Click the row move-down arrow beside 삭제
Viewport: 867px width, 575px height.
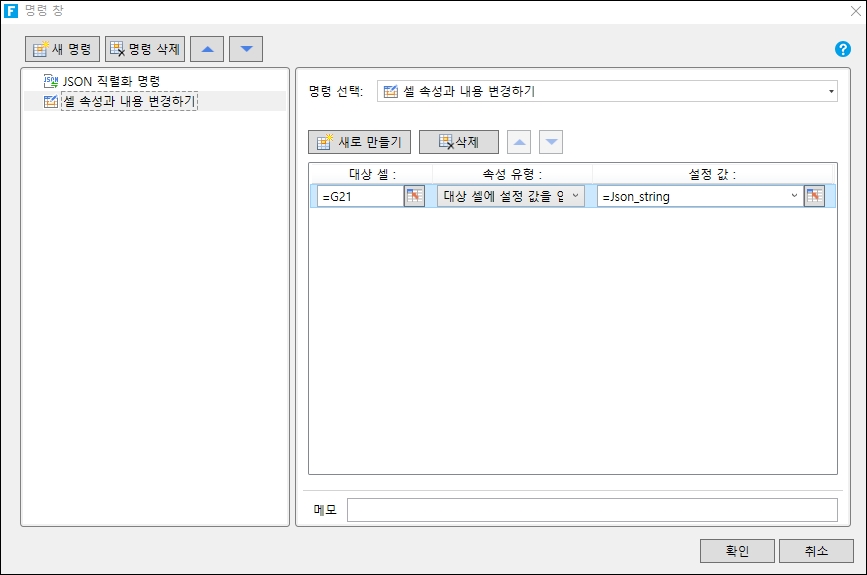click(x=551, y=142)
